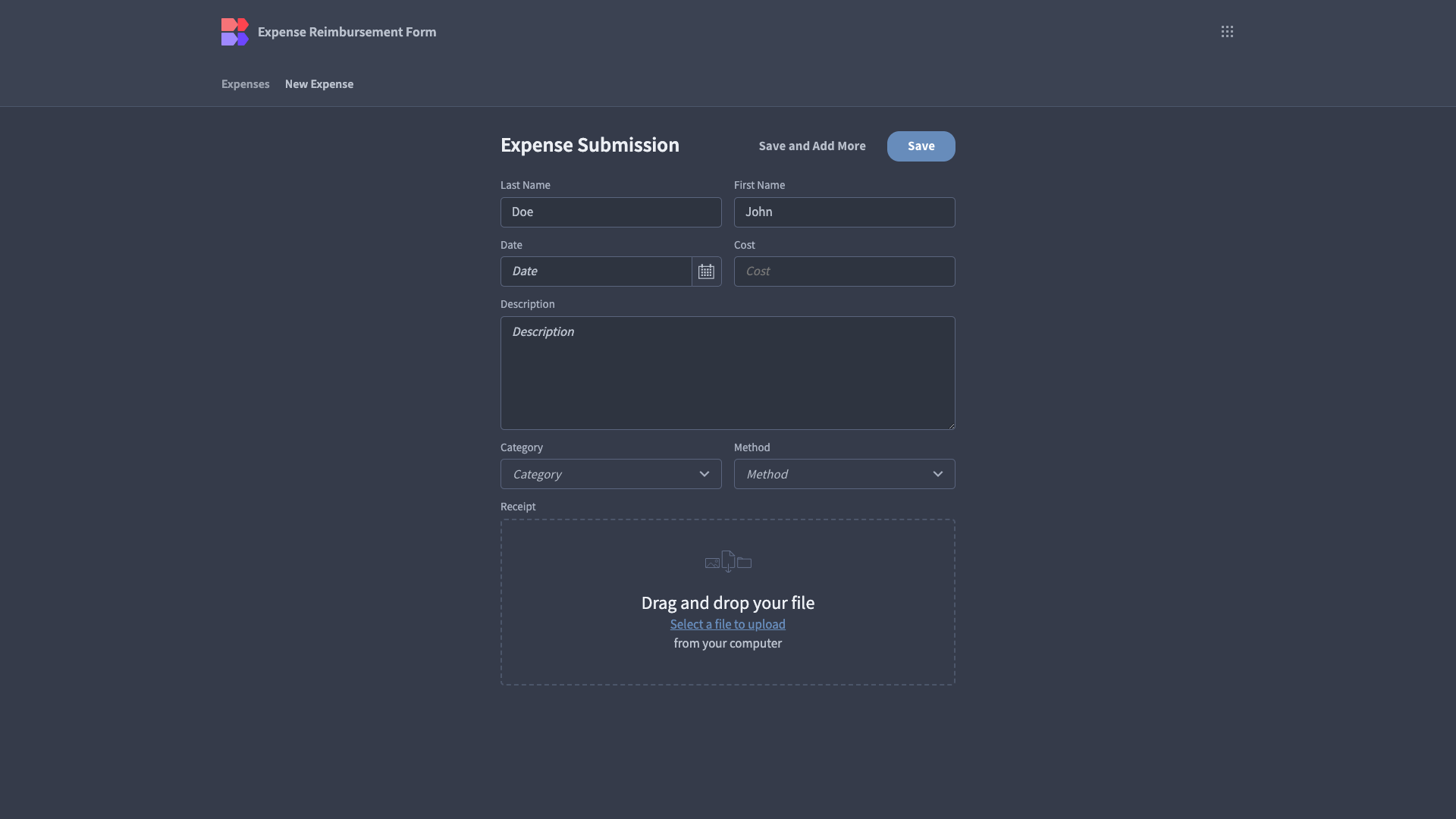This screenshot has height=819, width=1456.
Task: Open the Method dropdown
Action: click(844, 473)
